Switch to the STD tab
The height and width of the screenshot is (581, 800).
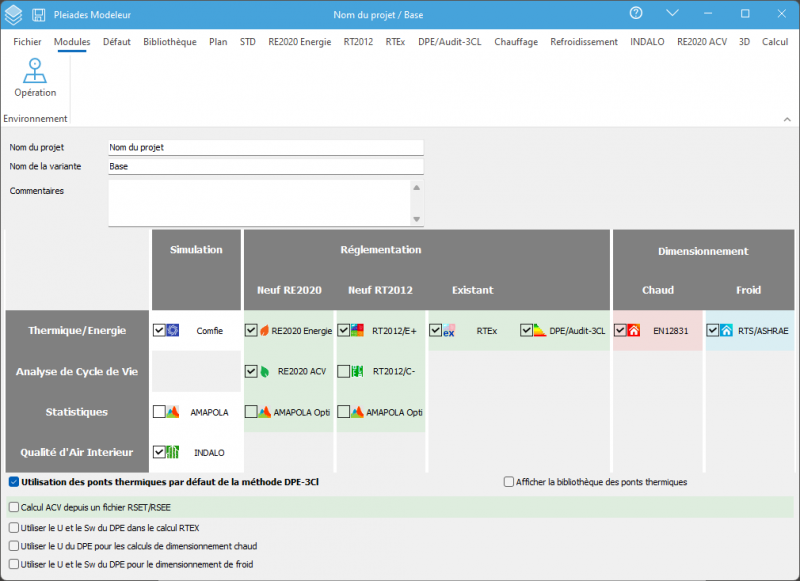coord(247,42)
